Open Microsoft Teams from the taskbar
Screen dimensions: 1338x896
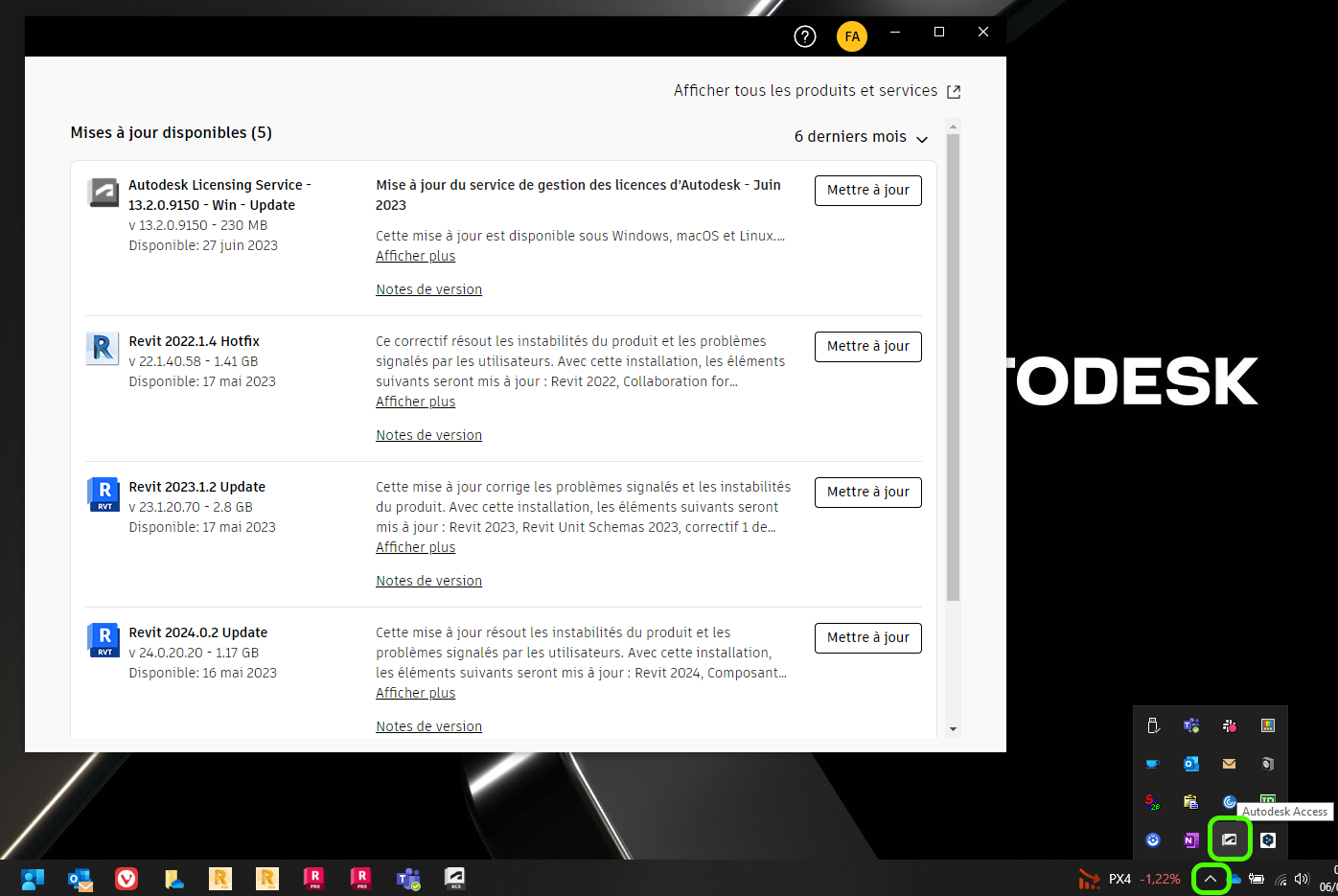coord(407,879)
